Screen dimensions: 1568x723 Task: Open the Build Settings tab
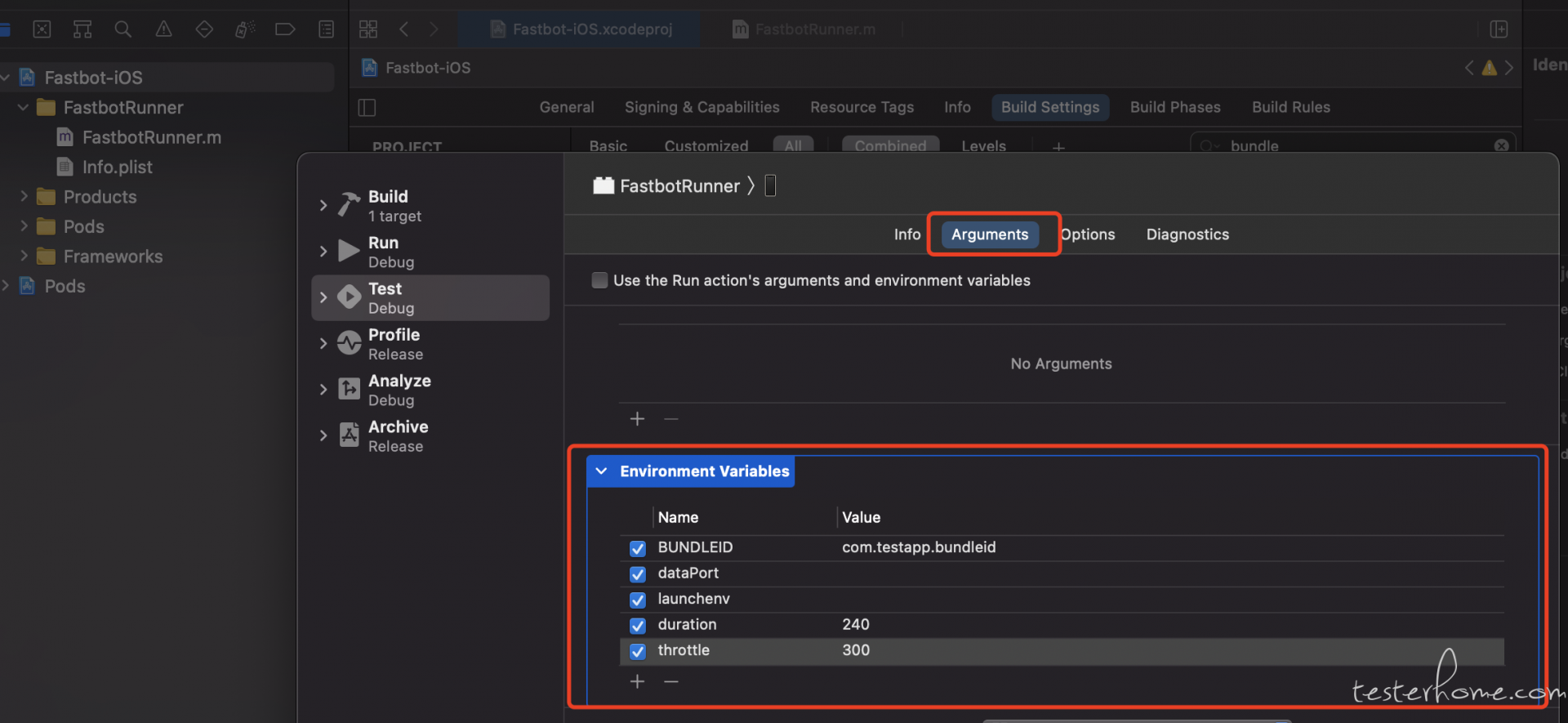point(1050,107)
